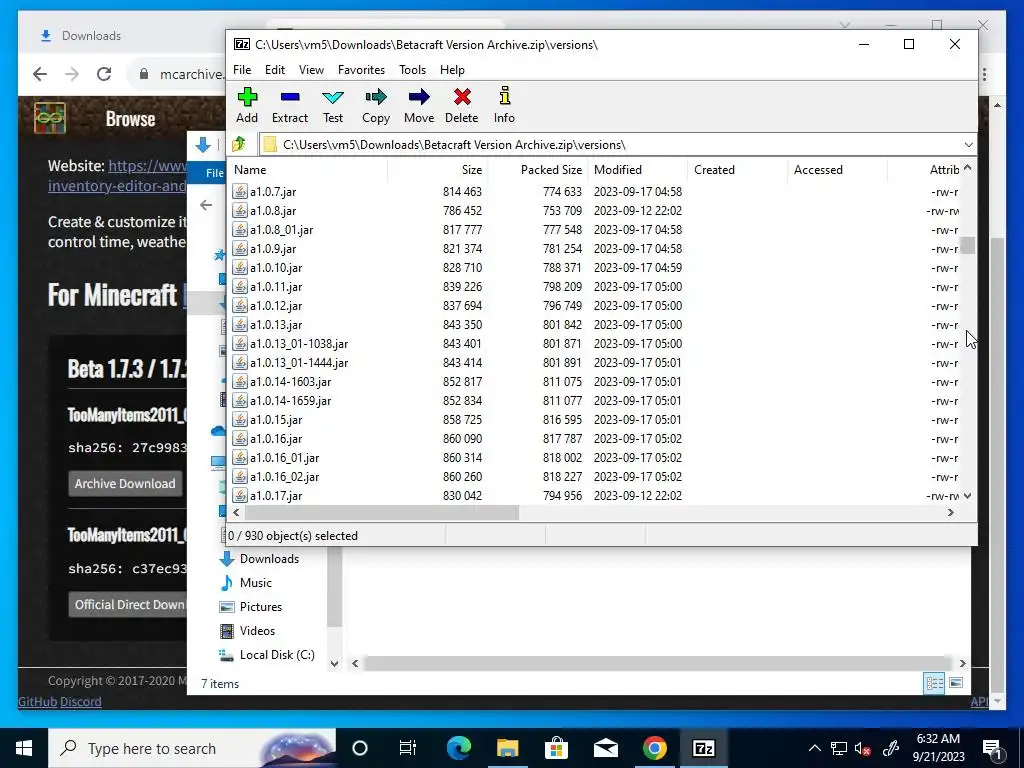The image size is (1024, 768).
Task: Switch to Chrome from taskbar
Action: click(x=654, y=748)
